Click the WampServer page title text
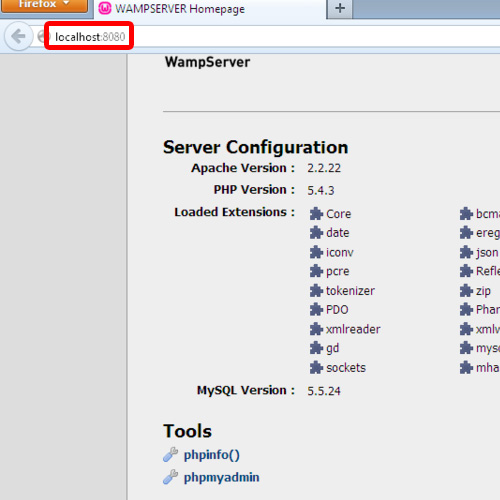 (x=207, y=62)
